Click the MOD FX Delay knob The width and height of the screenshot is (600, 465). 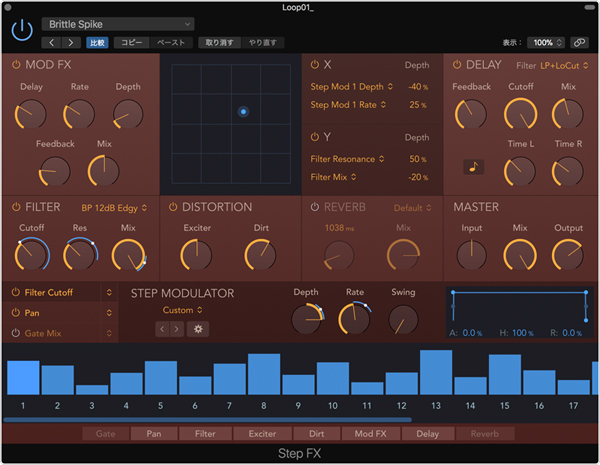(x=31, y=114)
